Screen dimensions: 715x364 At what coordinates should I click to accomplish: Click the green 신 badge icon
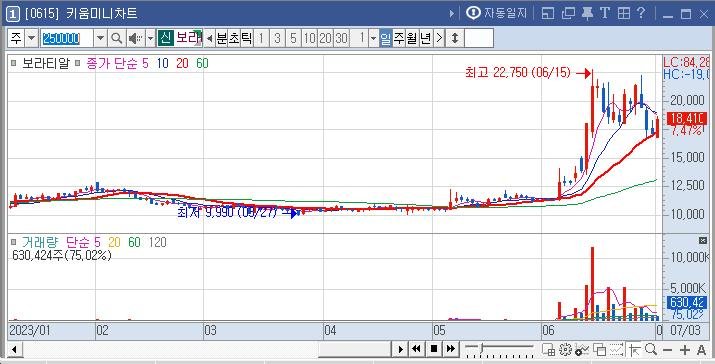pyautogui.click(x=166, y=38)
